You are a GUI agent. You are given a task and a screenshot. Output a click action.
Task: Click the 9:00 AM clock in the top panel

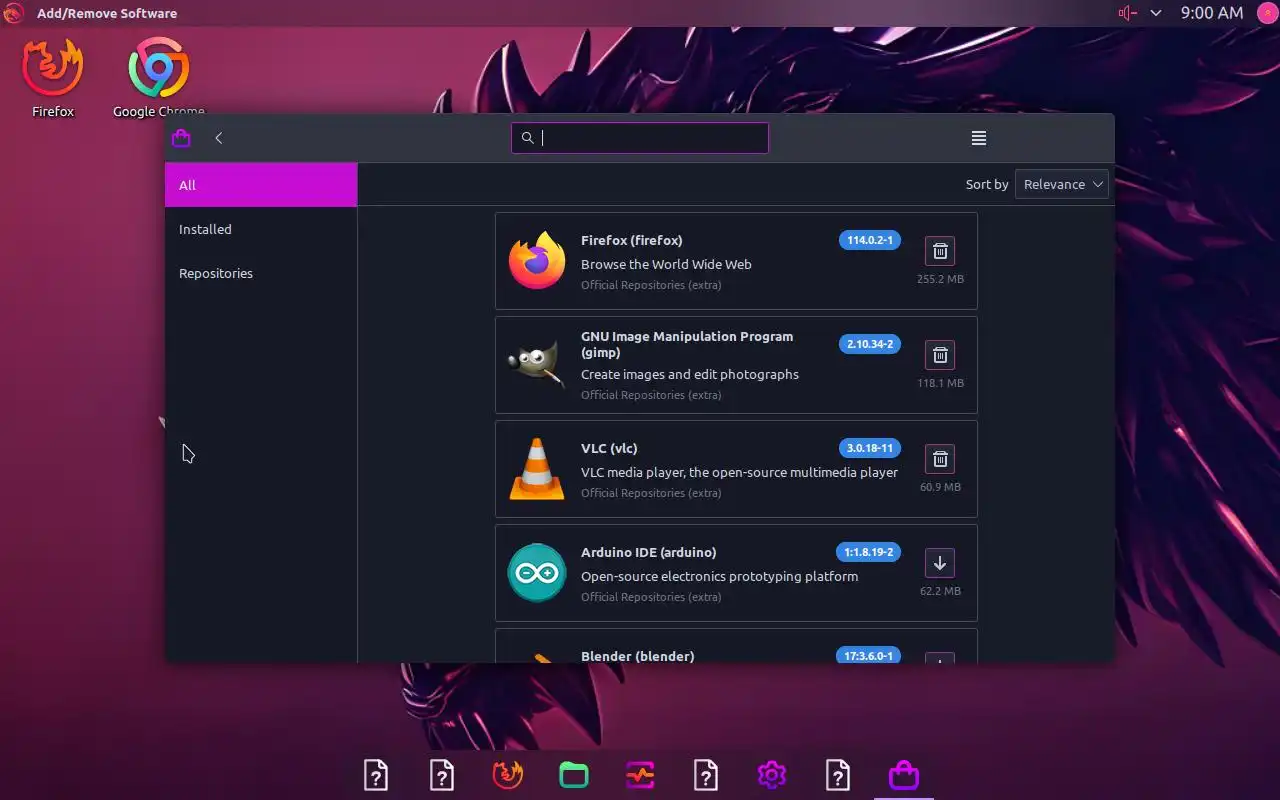coord(1212,13)
